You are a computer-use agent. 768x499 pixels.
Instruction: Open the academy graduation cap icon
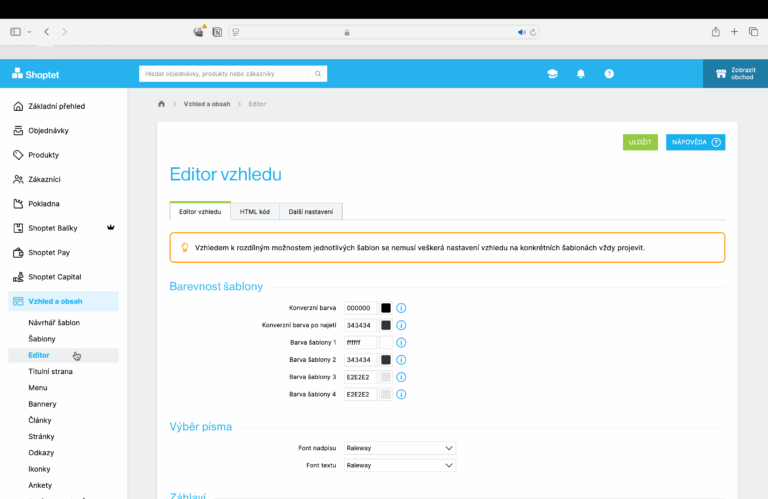click(x=552, y=73)
